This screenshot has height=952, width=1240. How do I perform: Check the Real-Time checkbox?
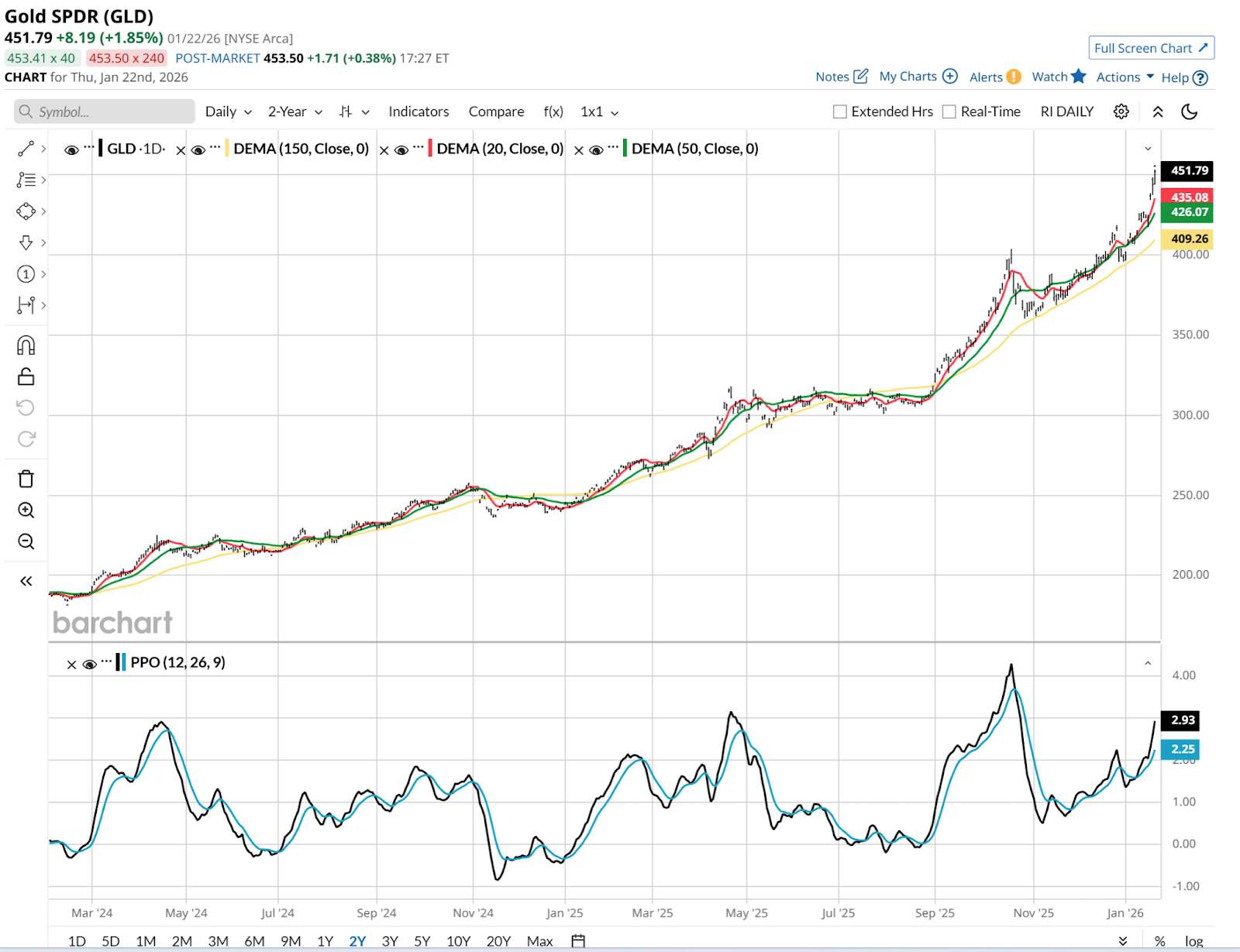pos(949,112)
